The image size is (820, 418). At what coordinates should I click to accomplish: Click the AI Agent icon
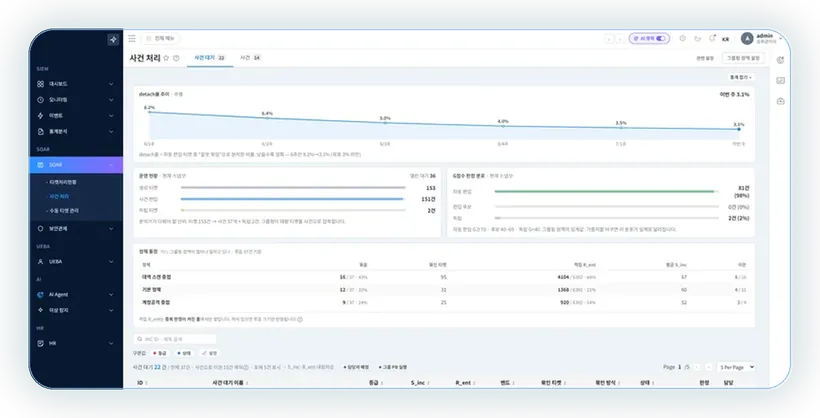(40, 295)
